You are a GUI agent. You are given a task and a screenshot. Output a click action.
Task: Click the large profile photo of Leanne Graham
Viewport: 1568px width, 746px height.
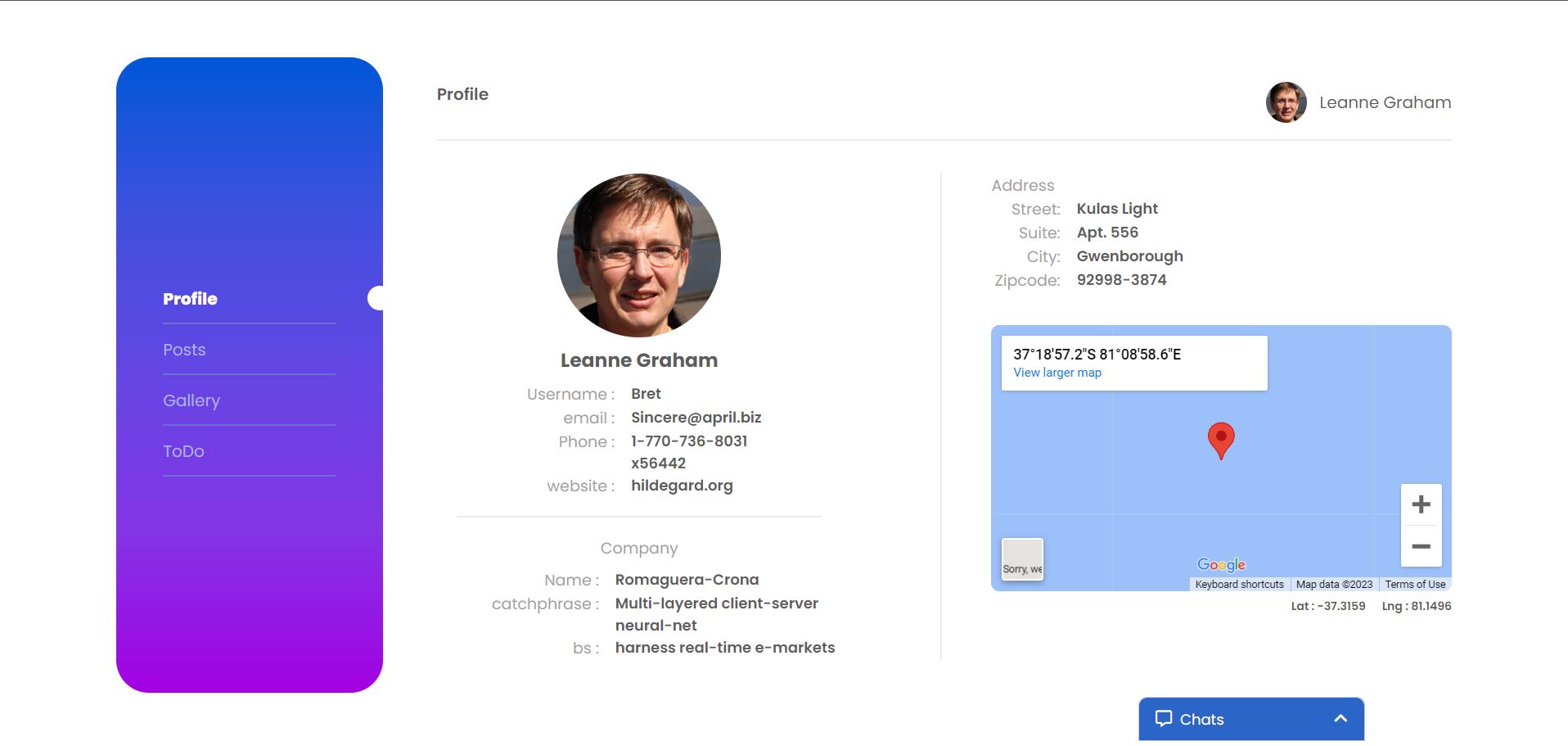[x=641, y=255]
